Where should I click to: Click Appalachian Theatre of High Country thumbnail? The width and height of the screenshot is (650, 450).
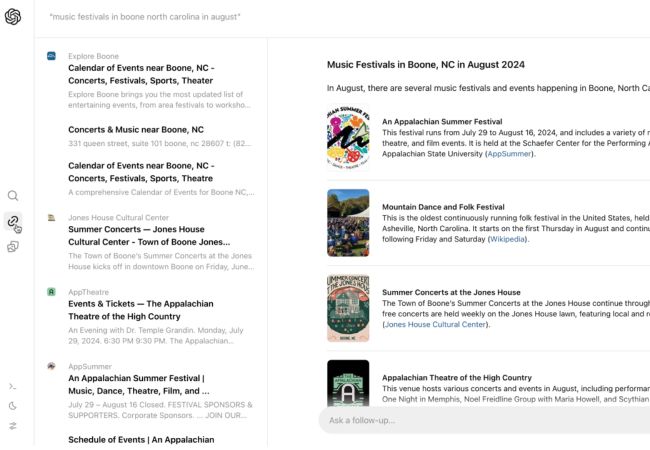tap(348, 383)
